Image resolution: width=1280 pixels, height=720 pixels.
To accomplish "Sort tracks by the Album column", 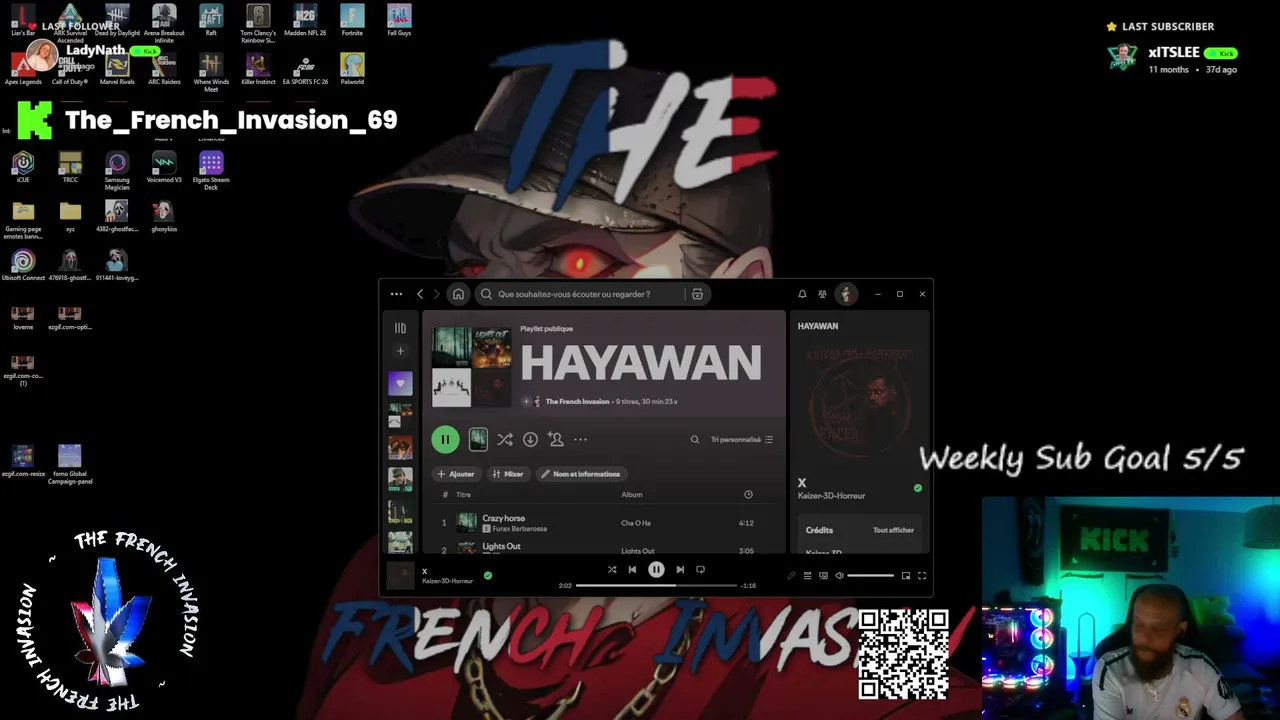I will coord(632,494).
